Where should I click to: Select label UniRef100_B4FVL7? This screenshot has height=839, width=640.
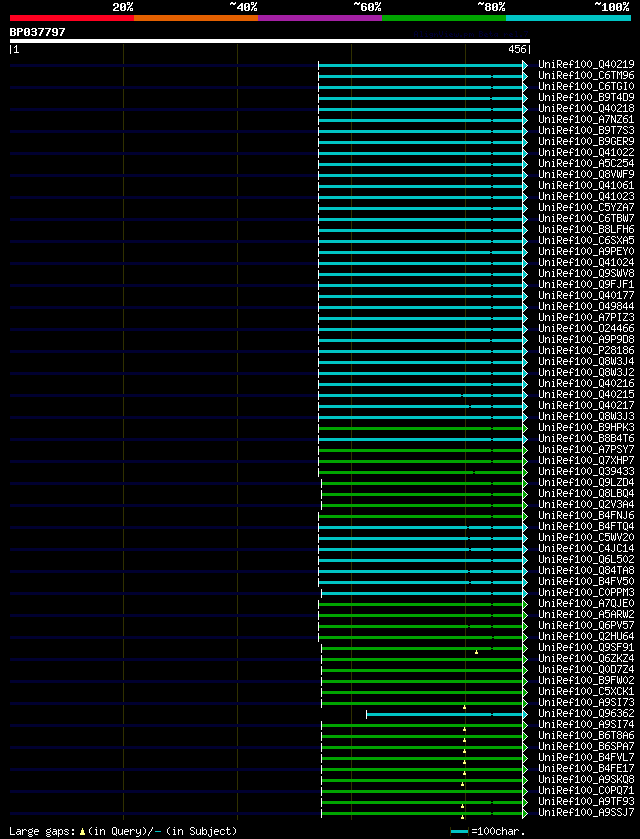[x=586, y=758]
